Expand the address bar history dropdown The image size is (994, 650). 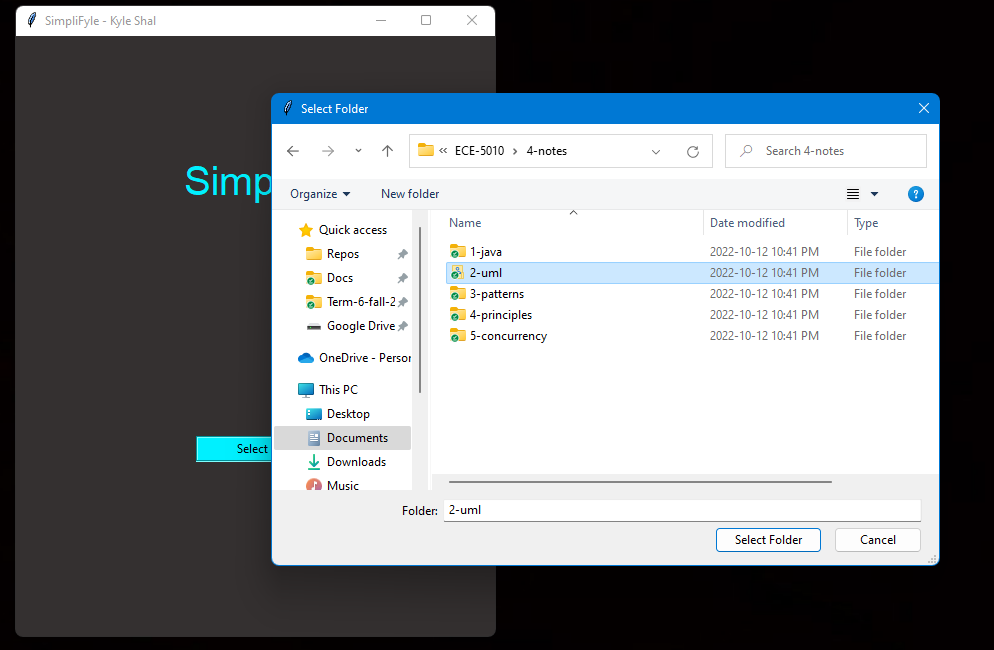coord(656,152)
